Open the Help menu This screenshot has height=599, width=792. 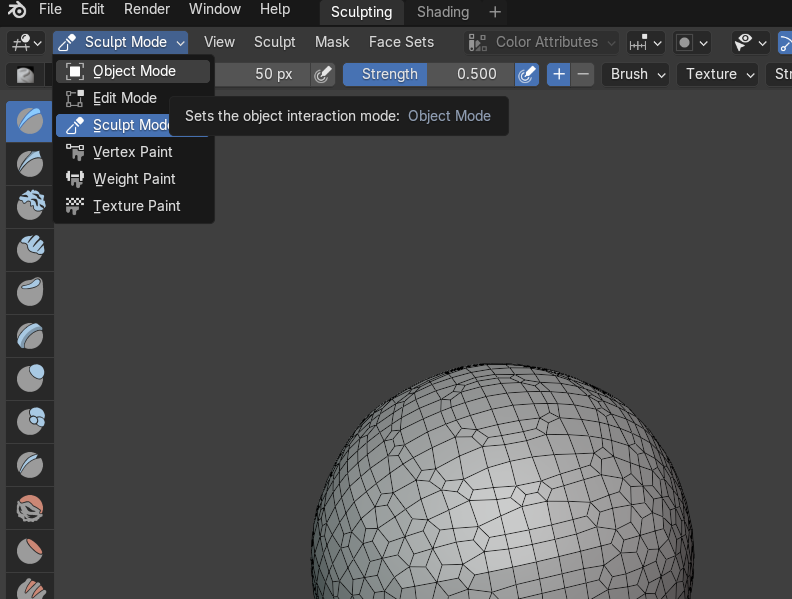275,9
